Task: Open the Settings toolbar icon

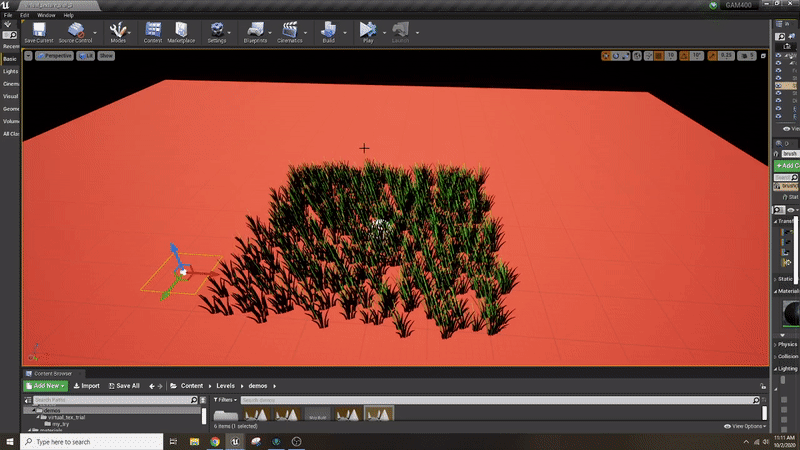Action: (216, 31)
